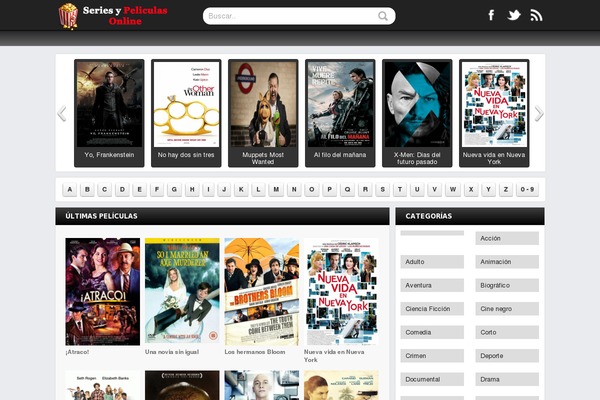Image resolution: width=600 pixels, height=400 pixels.
Task: Filter movies by letter T
Action: [400, 189]
